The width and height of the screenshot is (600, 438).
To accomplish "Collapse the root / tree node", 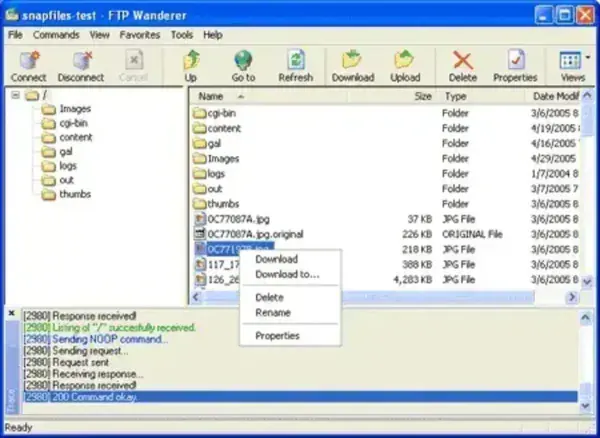I will click(15, 95).
